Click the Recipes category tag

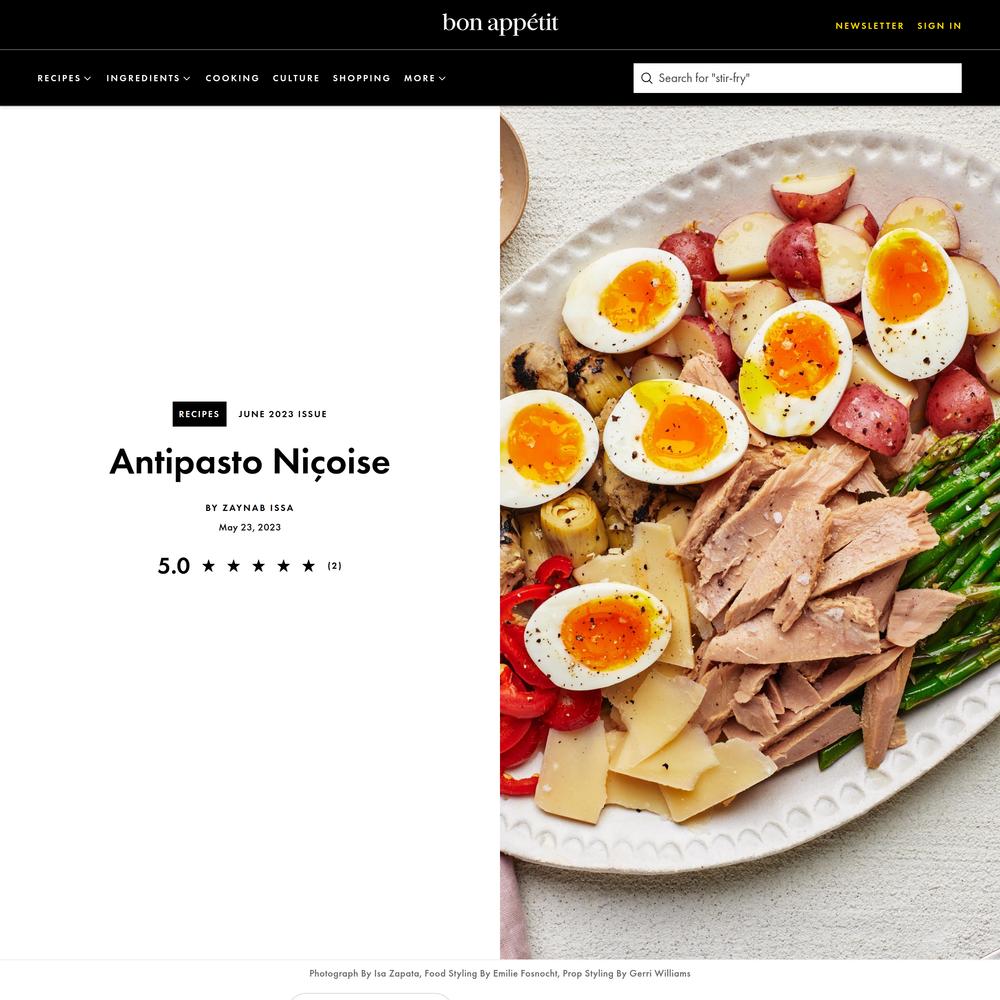coord(200,414)
